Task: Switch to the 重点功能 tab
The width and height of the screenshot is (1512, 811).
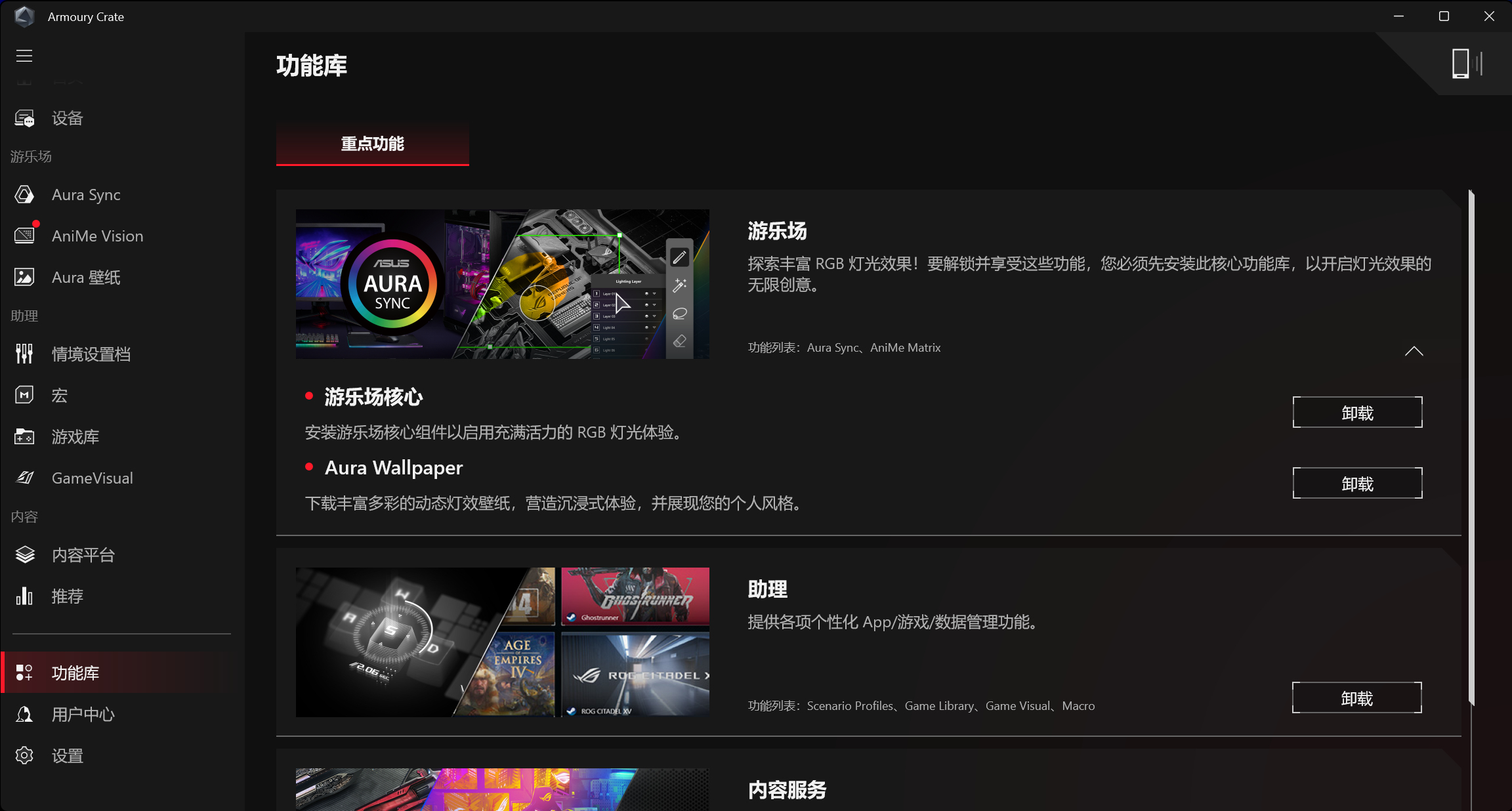Action: point(373,144)
